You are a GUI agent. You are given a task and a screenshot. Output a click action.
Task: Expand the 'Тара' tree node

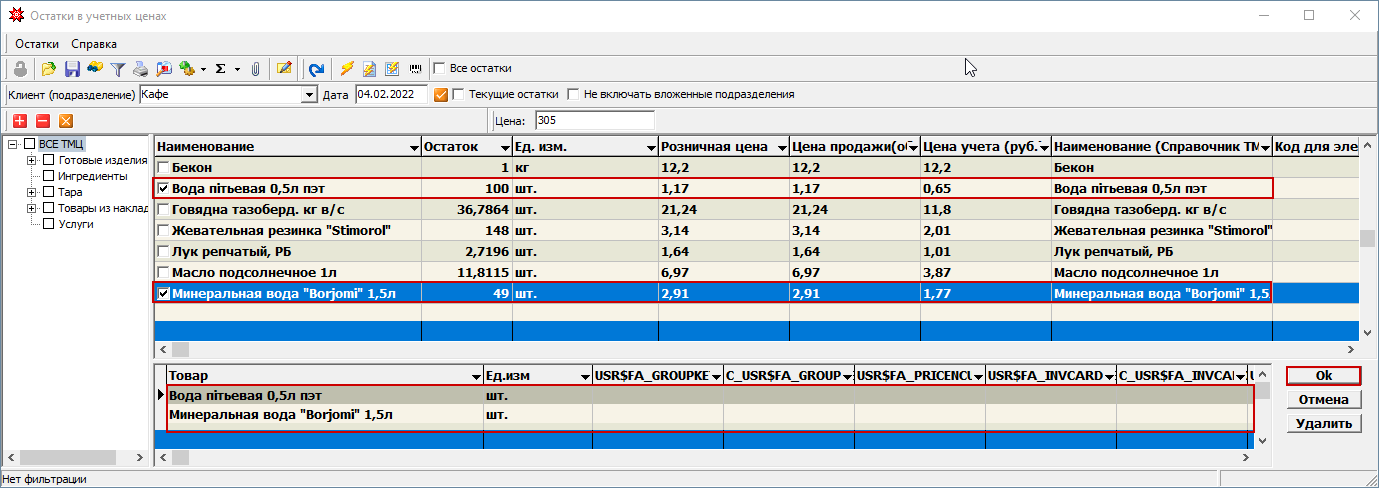[32, 192]
